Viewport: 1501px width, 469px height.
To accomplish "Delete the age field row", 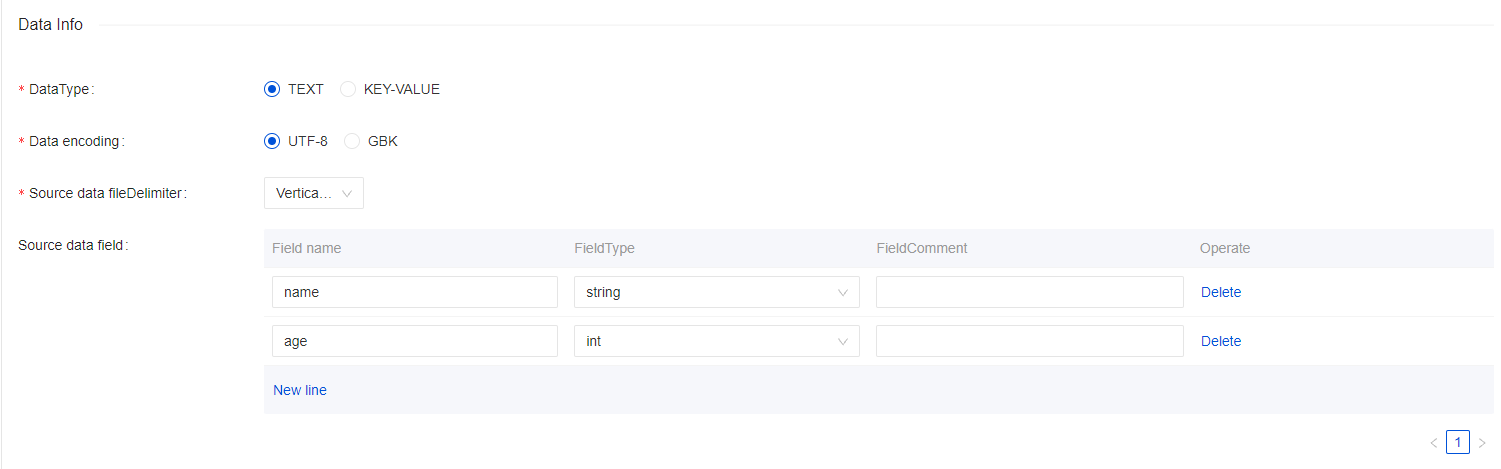I will (x=1221, y=341).
